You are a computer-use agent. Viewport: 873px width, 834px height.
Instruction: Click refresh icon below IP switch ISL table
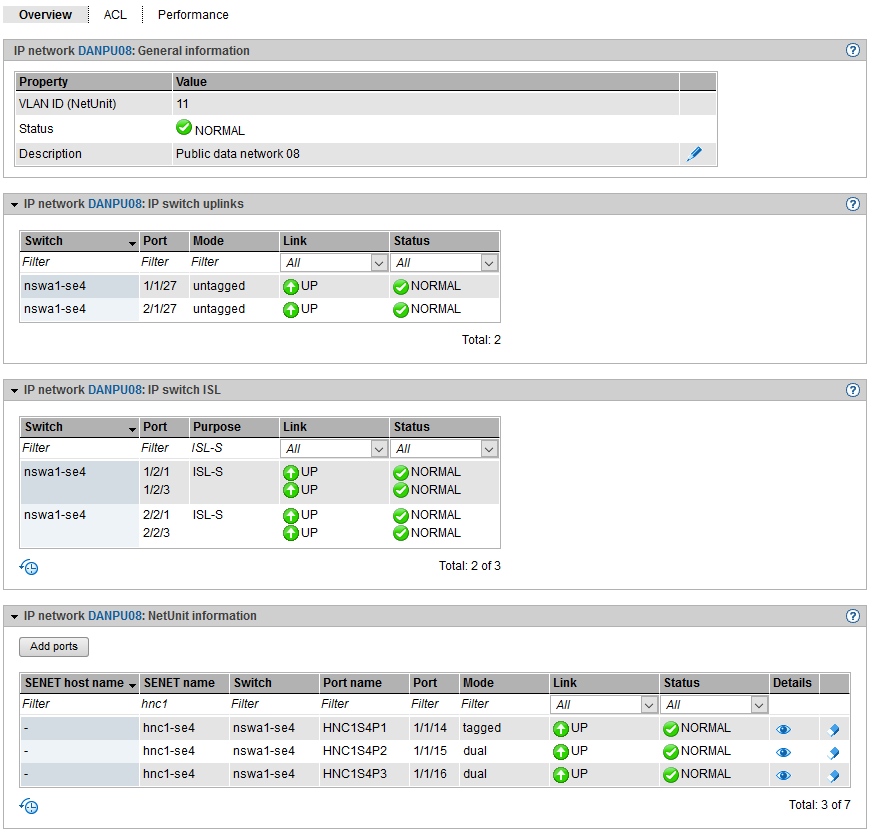point(29,567)
